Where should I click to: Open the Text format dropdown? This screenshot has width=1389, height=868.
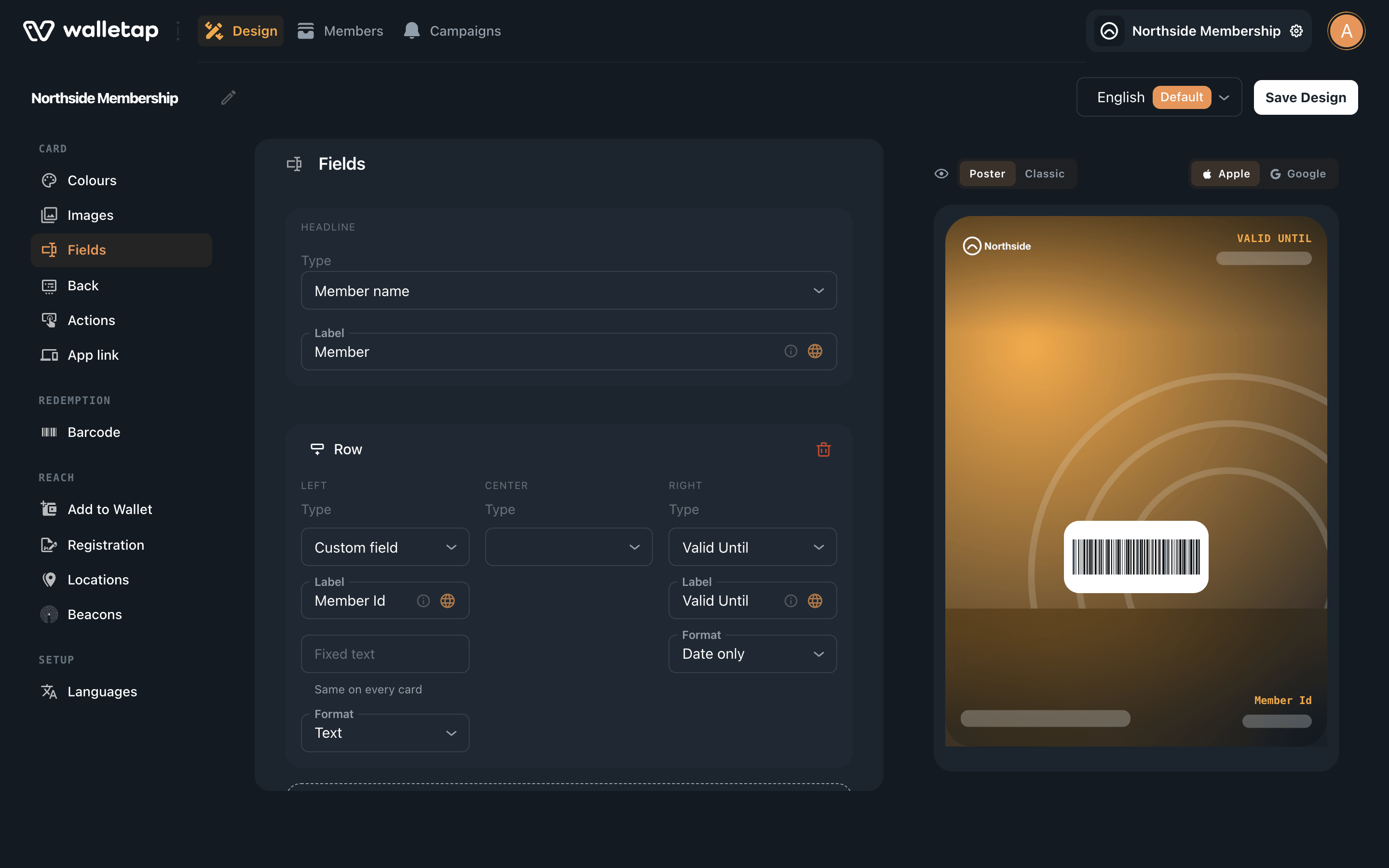385,733
